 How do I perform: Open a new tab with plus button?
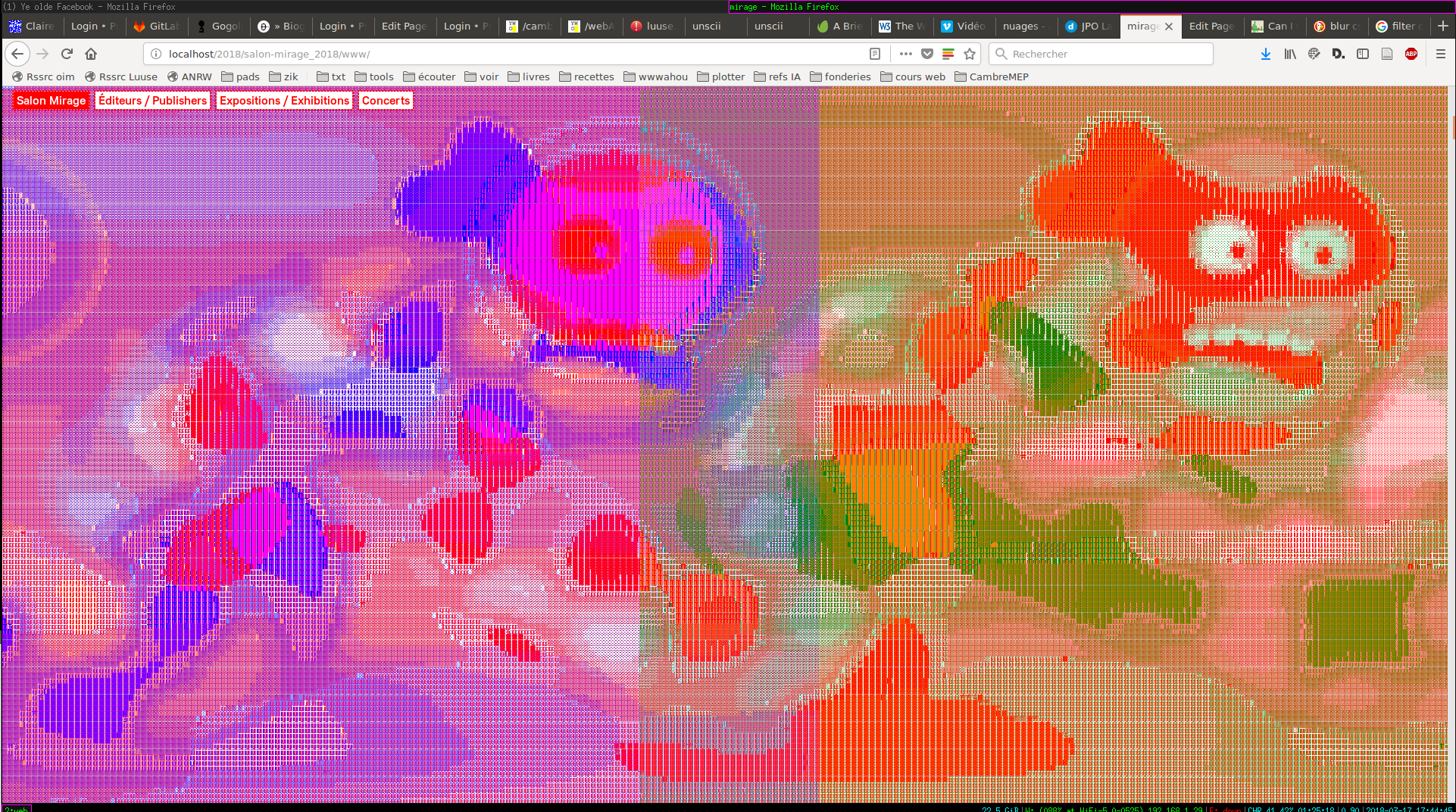(1442, 26)
